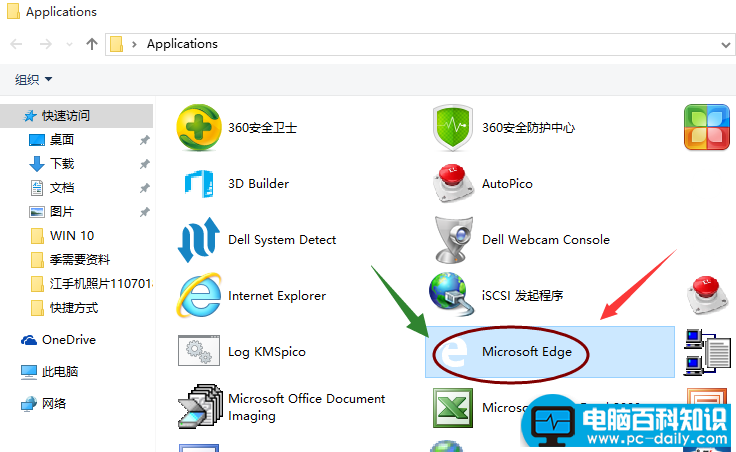This screenshot has height=452, width=736.
Task: Click the AutoPico label
Action: click(507, 184)
